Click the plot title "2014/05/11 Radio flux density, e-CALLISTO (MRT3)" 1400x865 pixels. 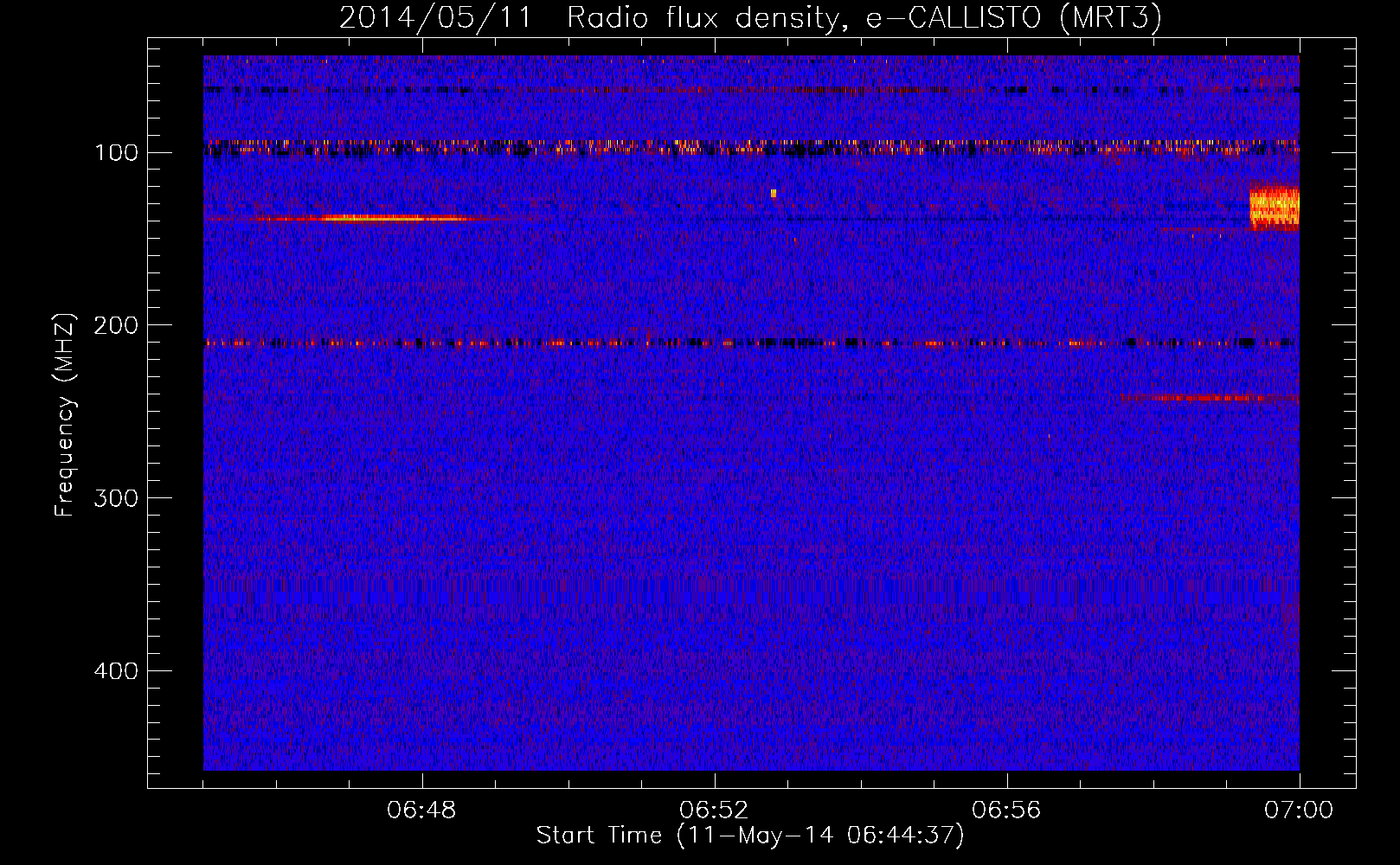[749, 17]
